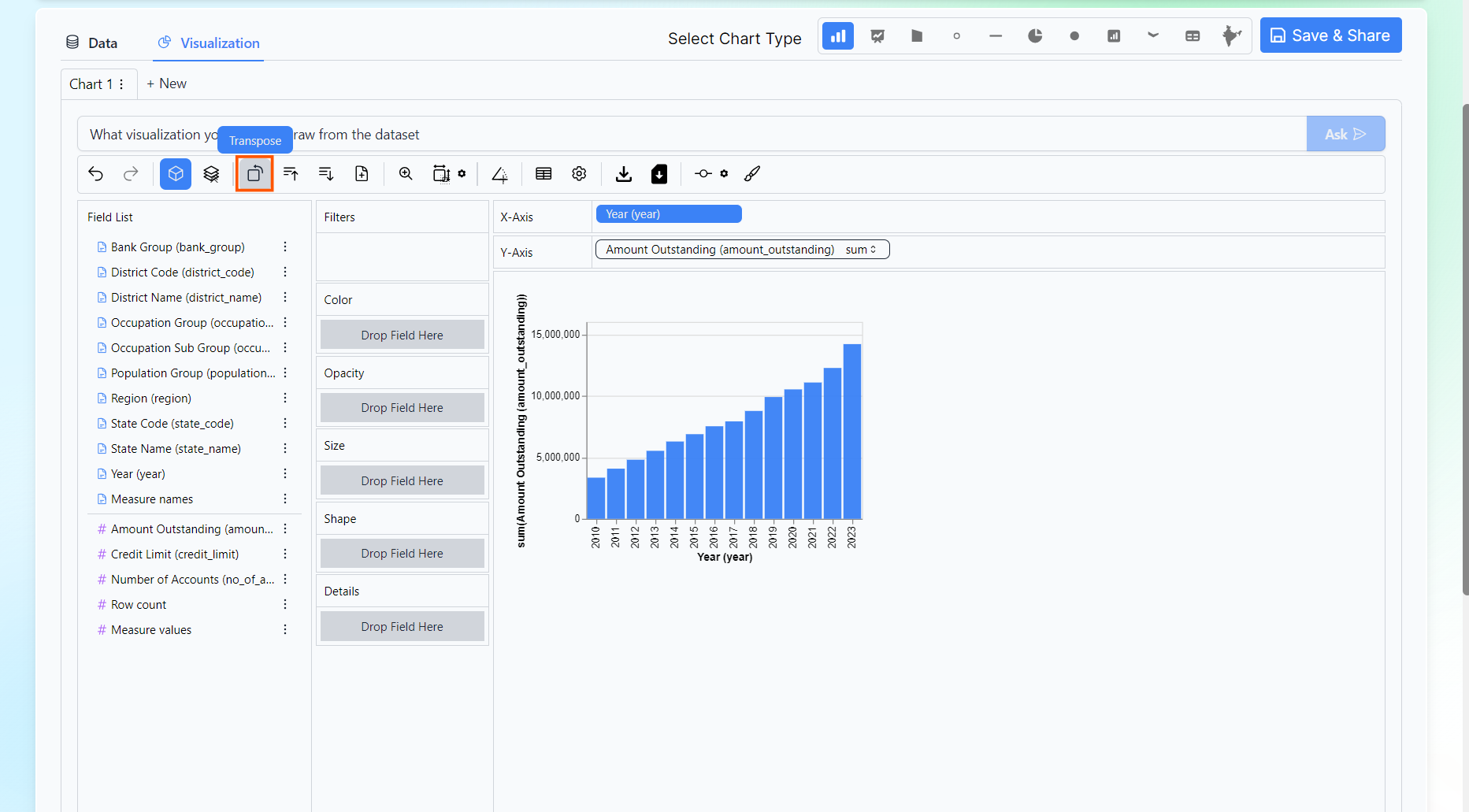The image size is (1469, 812).
Task: Click the zoom magnifier icon in toolbar
Action: click(x=406, y=174)
